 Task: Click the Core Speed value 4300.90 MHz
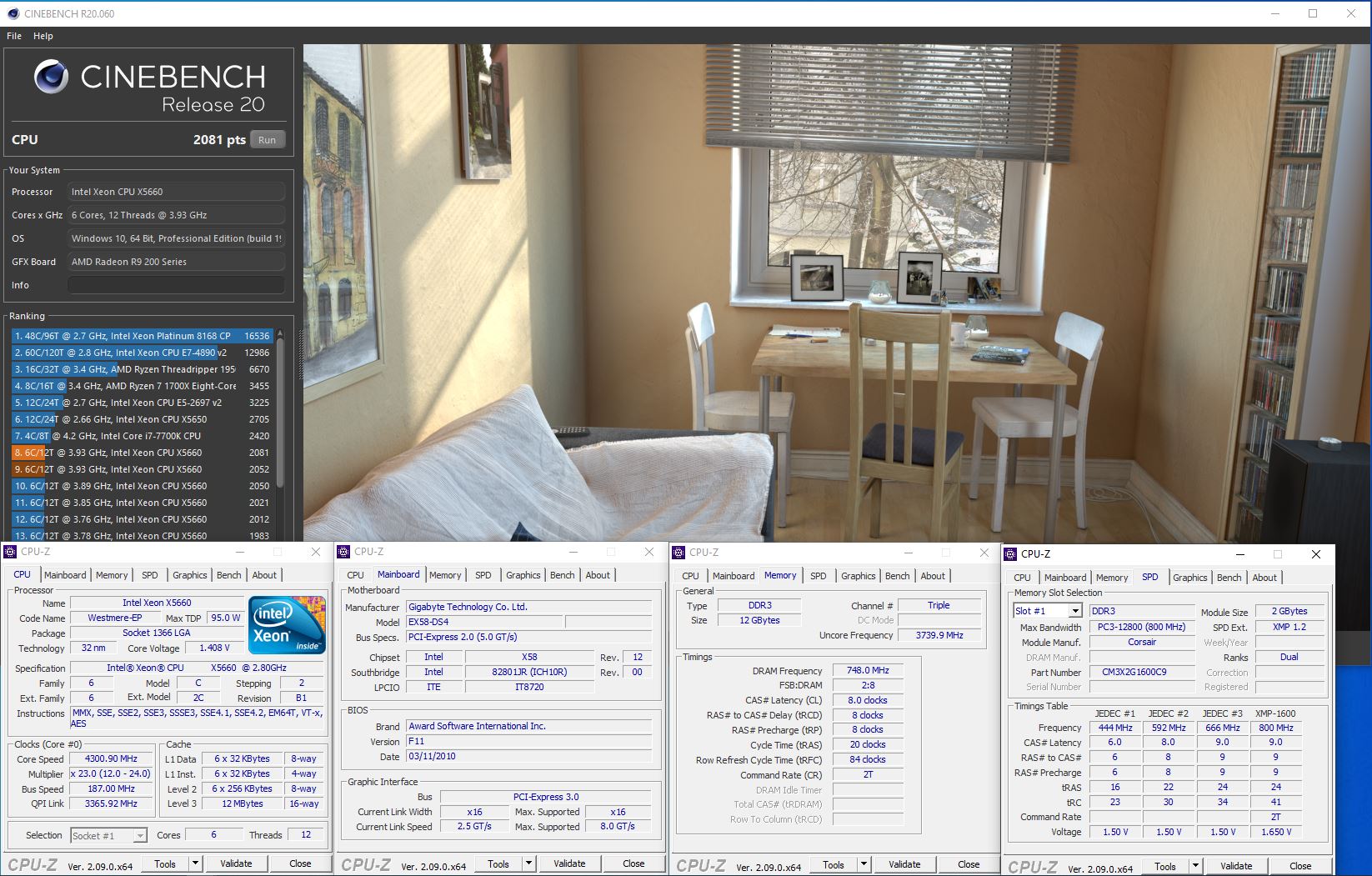tap(112, 758)
